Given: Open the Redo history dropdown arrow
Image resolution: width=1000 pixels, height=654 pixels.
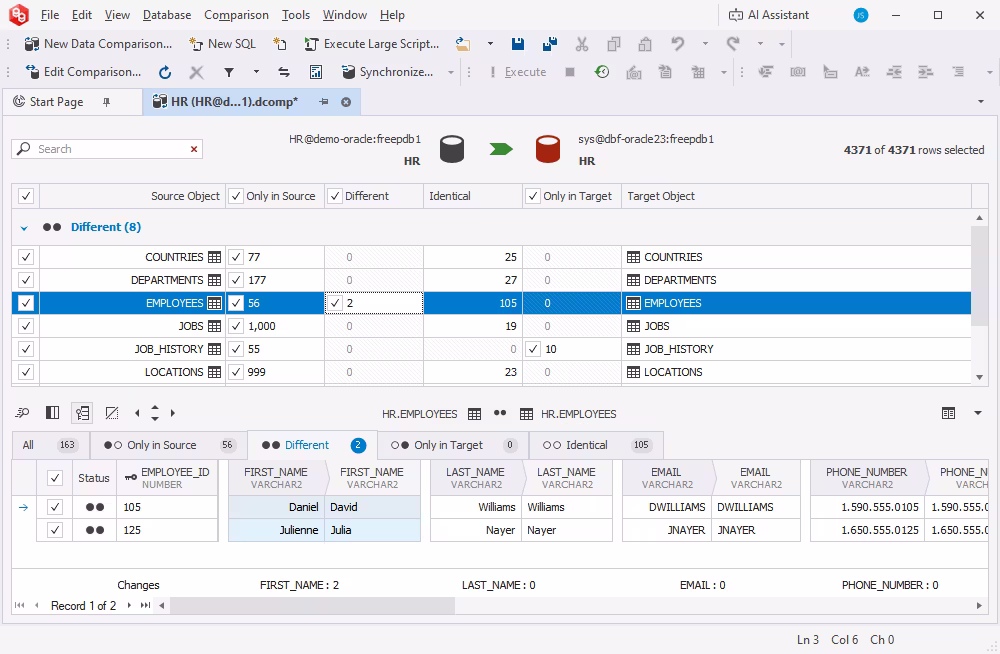Looking at the screenshot, I should click(760, 44).
